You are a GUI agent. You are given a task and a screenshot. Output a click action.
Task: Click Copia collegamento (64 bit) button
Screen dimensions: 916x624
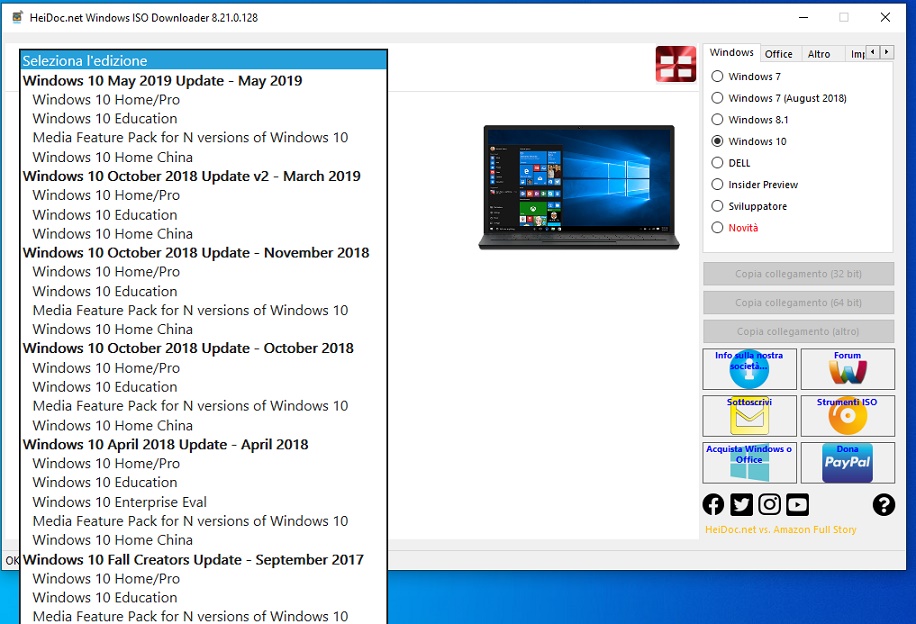click(799, 303)
